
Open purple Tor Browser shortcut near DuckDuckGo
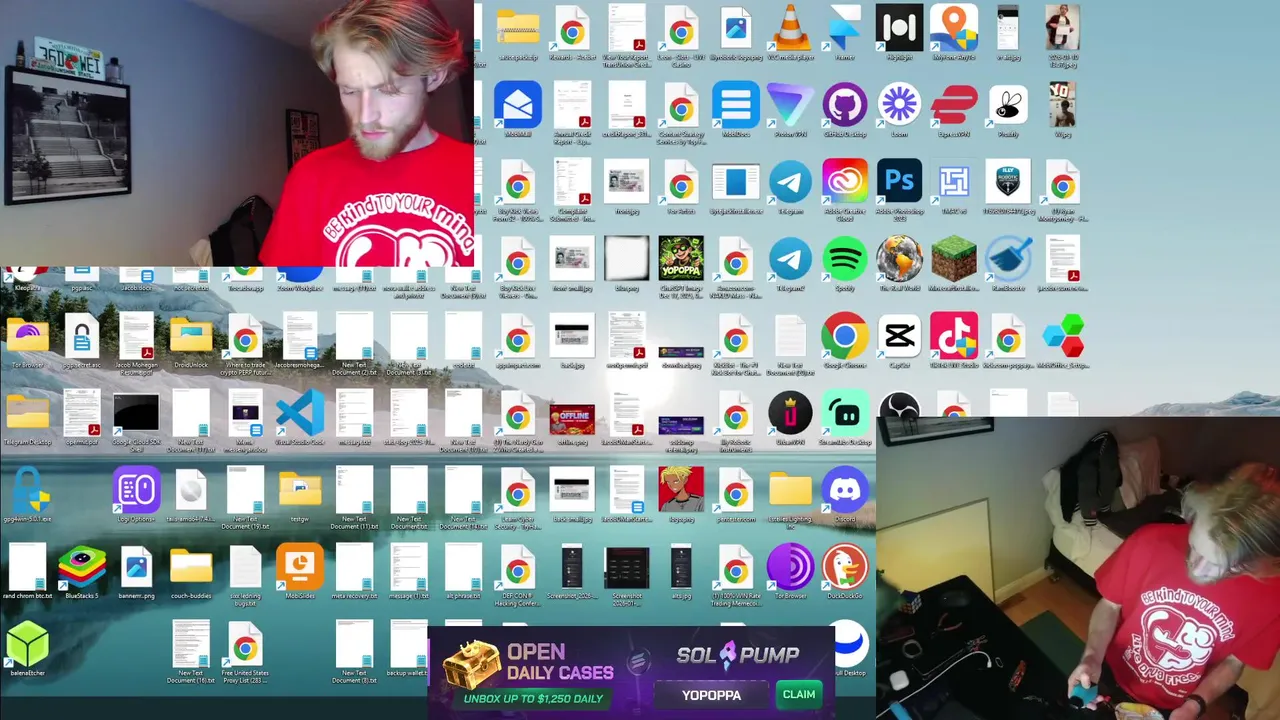click(790, 568)
